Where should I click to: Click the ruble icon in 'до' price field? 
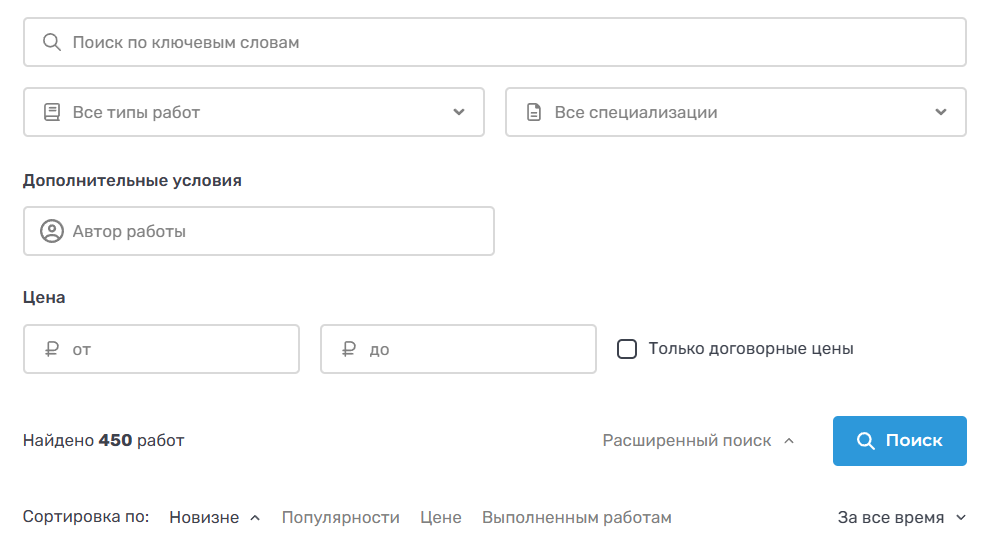(349, 350)
